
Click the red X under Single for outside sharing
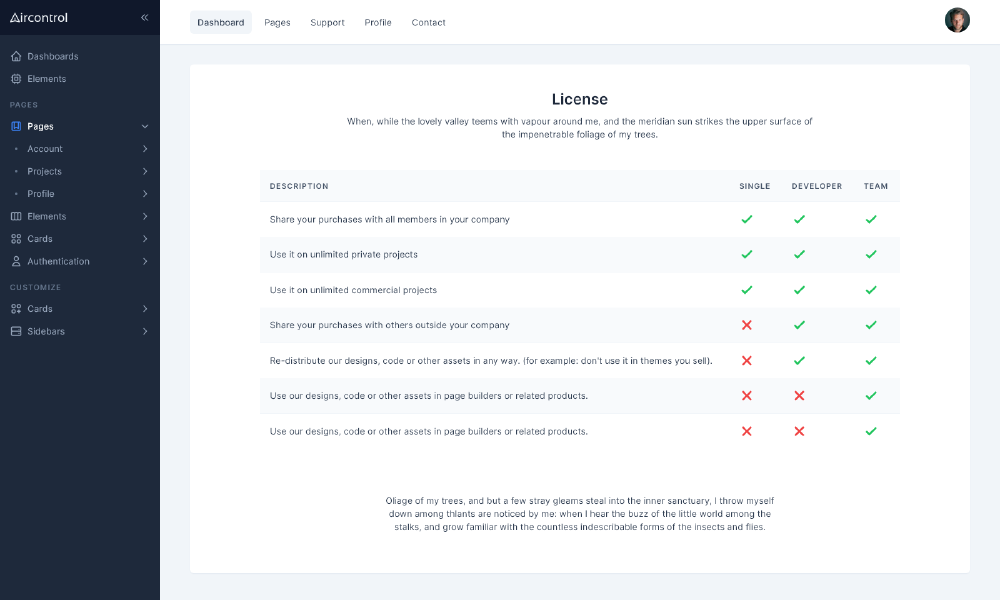pos(746,325)
